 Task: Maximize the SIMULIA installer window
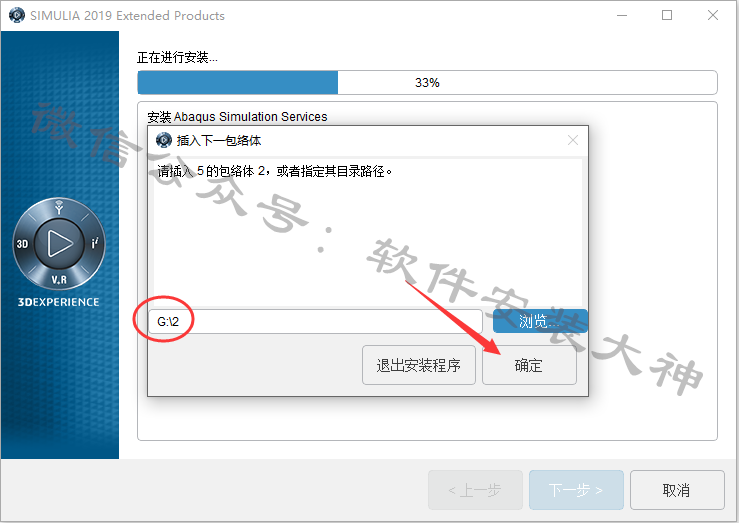[667, 16]
